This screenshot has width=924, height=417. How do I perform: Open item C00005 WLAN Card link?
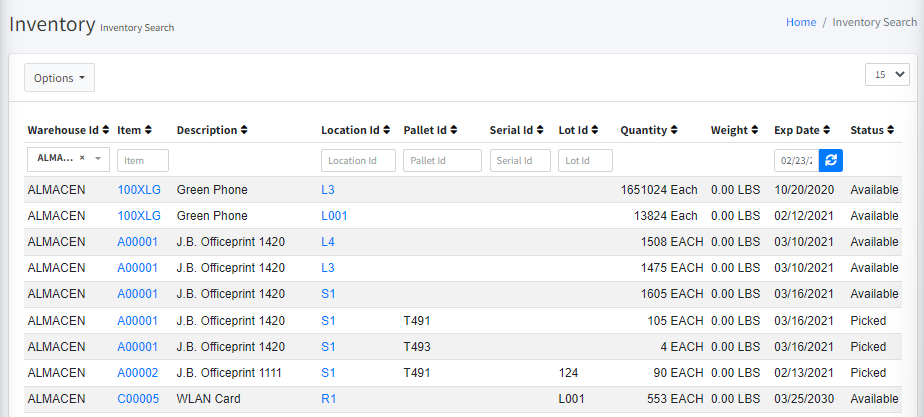coord(138,398)
